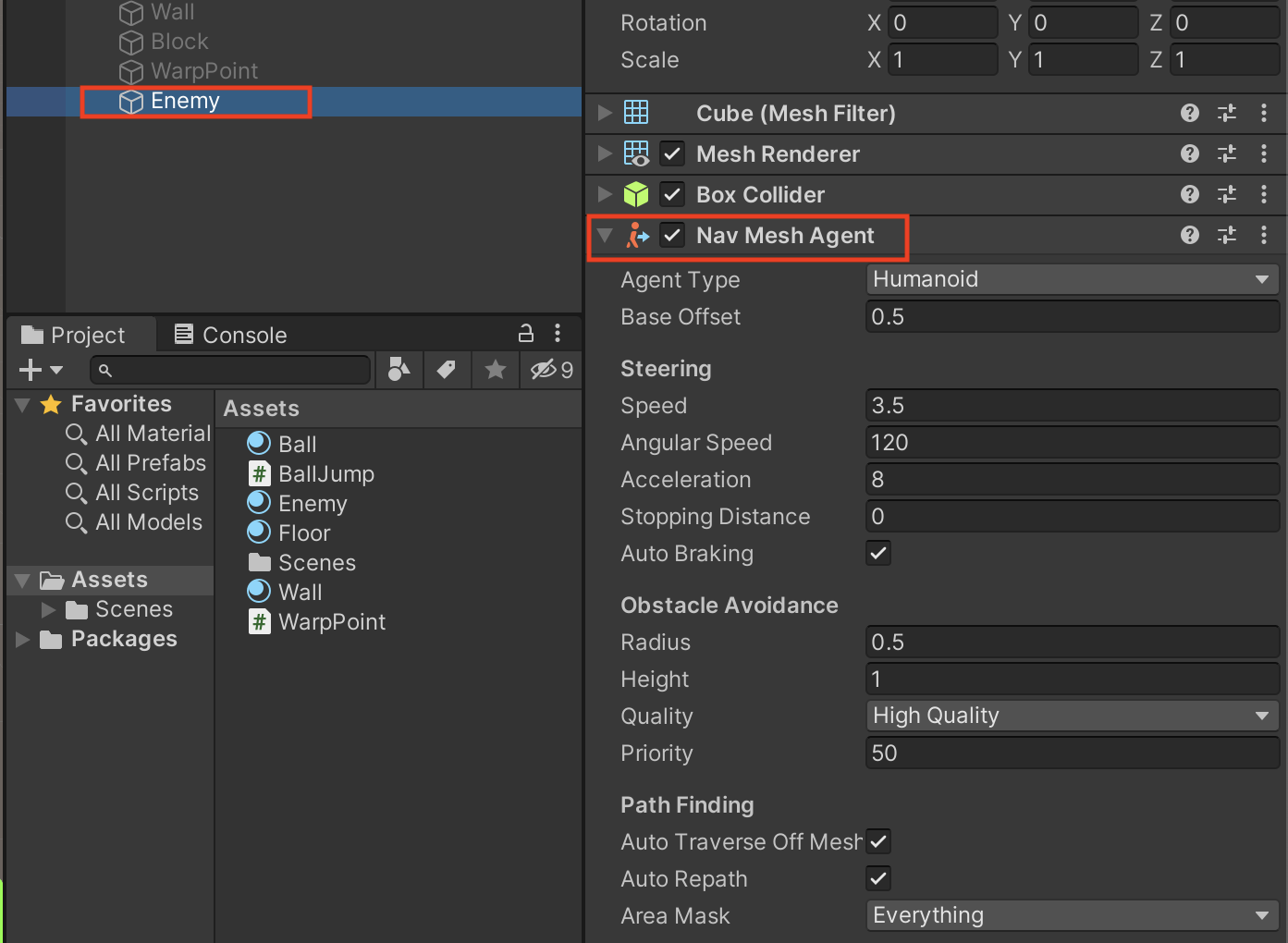1288x943 pixels.
Task: Open the Agent Type dropdown
Action: 1072,279
